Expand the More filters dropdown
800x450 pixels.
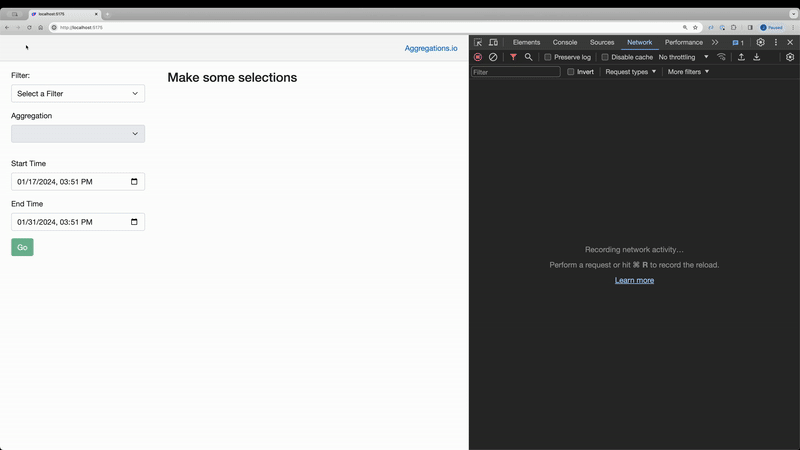688,72
